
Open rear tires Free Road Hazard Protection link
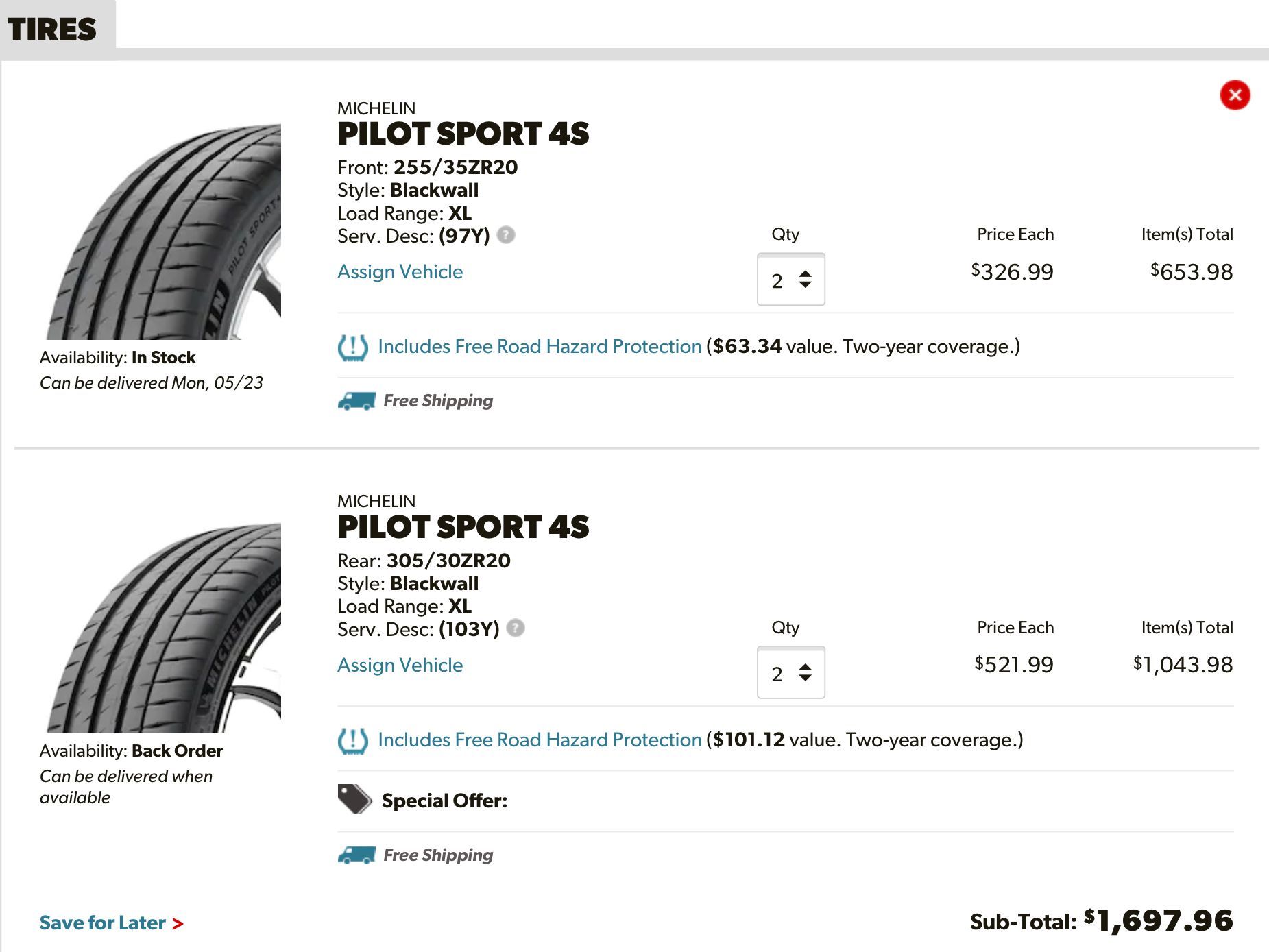(x=540, y=740)
